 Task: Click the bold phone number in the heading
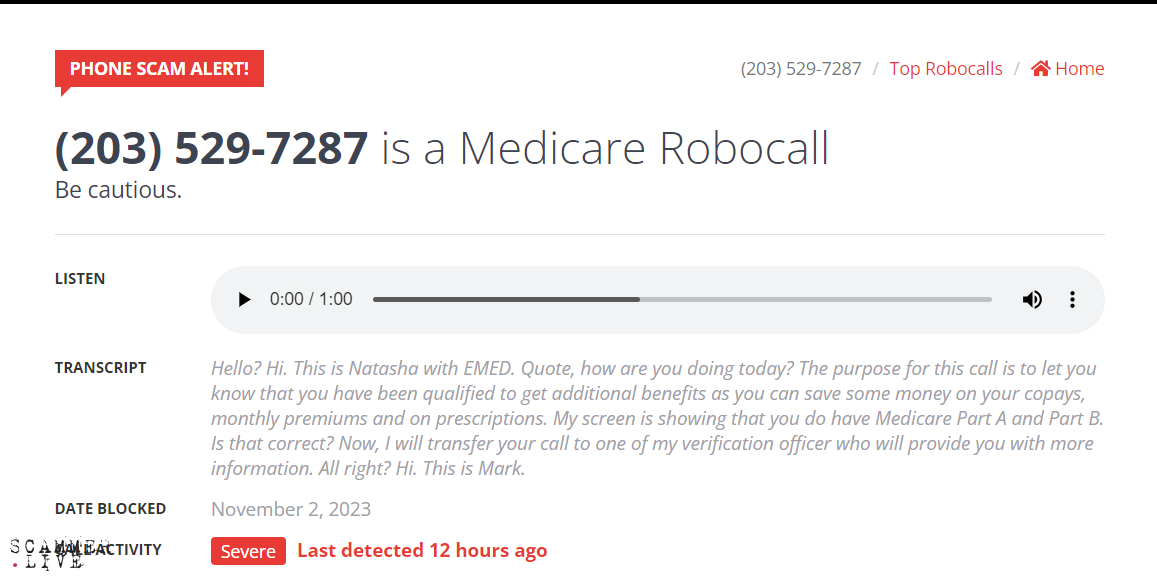click(211, 148)
